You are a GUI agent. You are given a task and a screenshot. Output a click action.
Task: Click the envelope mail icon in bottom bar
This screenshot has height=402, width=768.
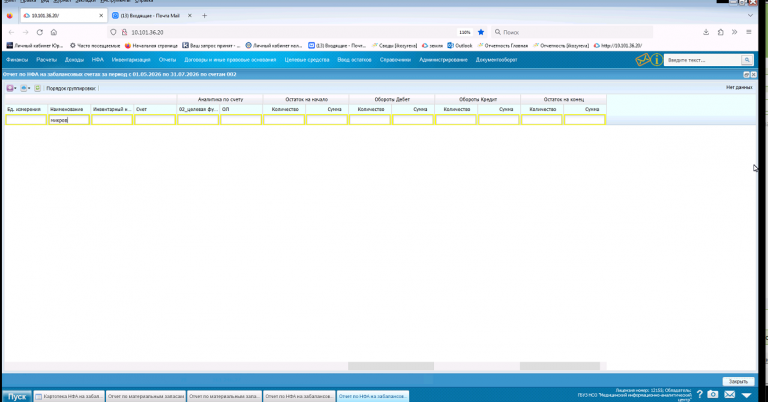pyautogui.click(x=729, y=394)
